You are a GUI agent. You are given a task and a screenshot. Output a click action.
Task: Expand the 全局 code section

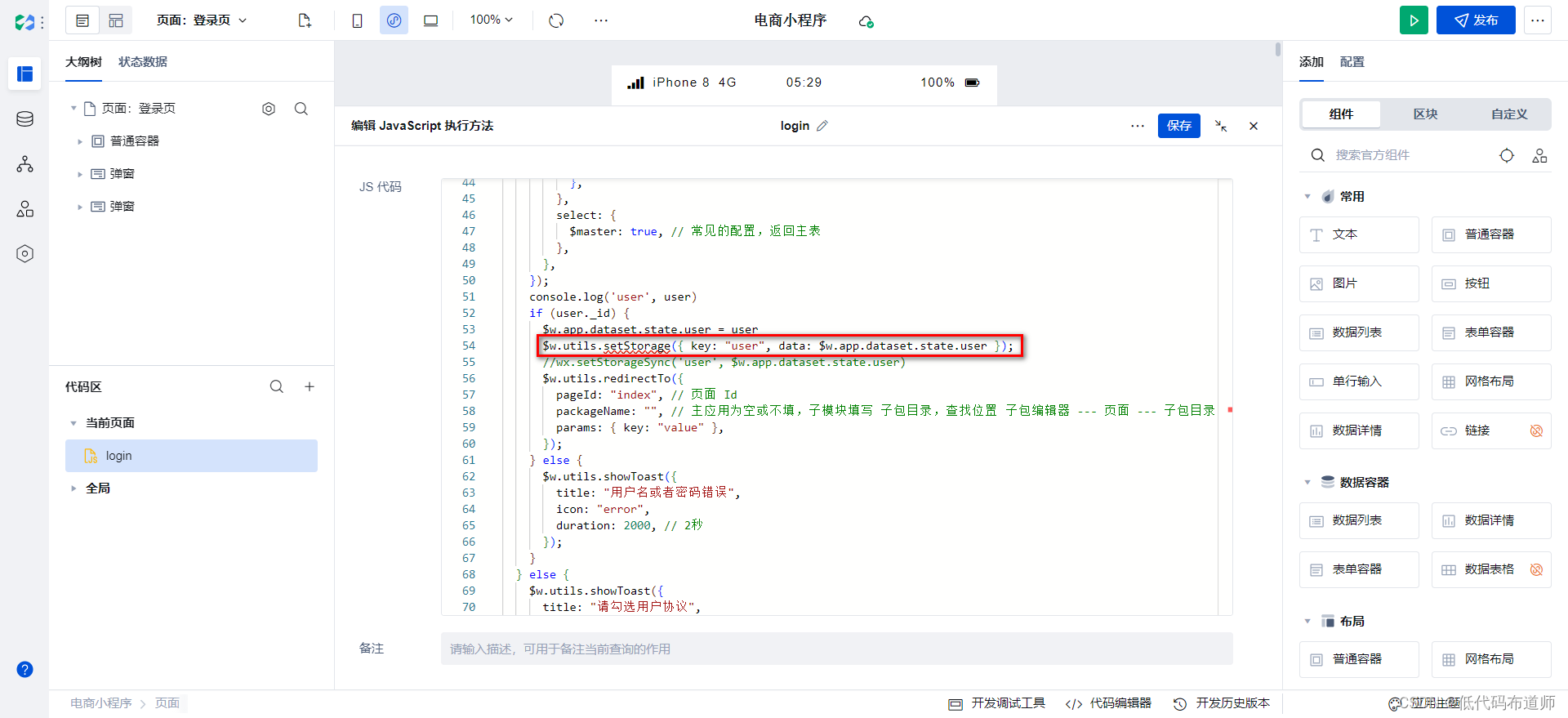tap(73, 488)
